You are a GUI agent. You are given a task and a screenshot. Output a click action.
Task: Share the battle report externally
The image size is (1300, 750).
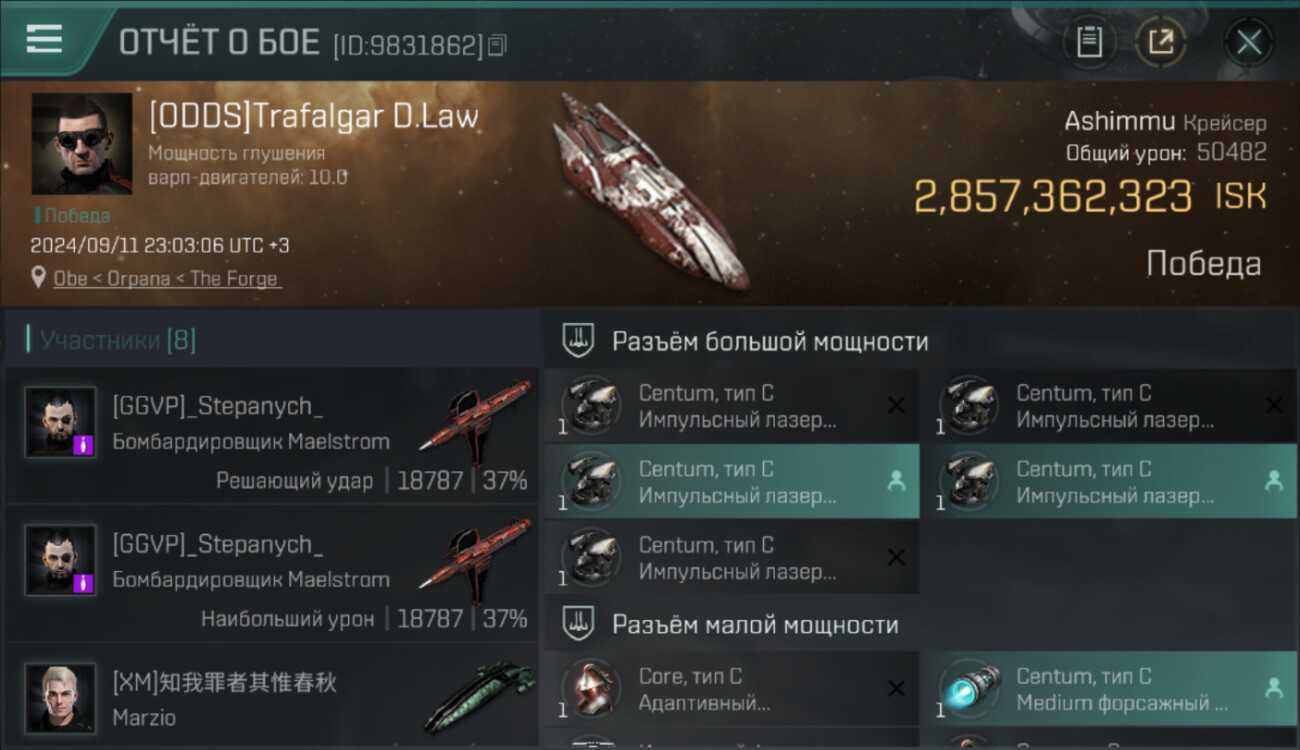(x=1161, y=42)
